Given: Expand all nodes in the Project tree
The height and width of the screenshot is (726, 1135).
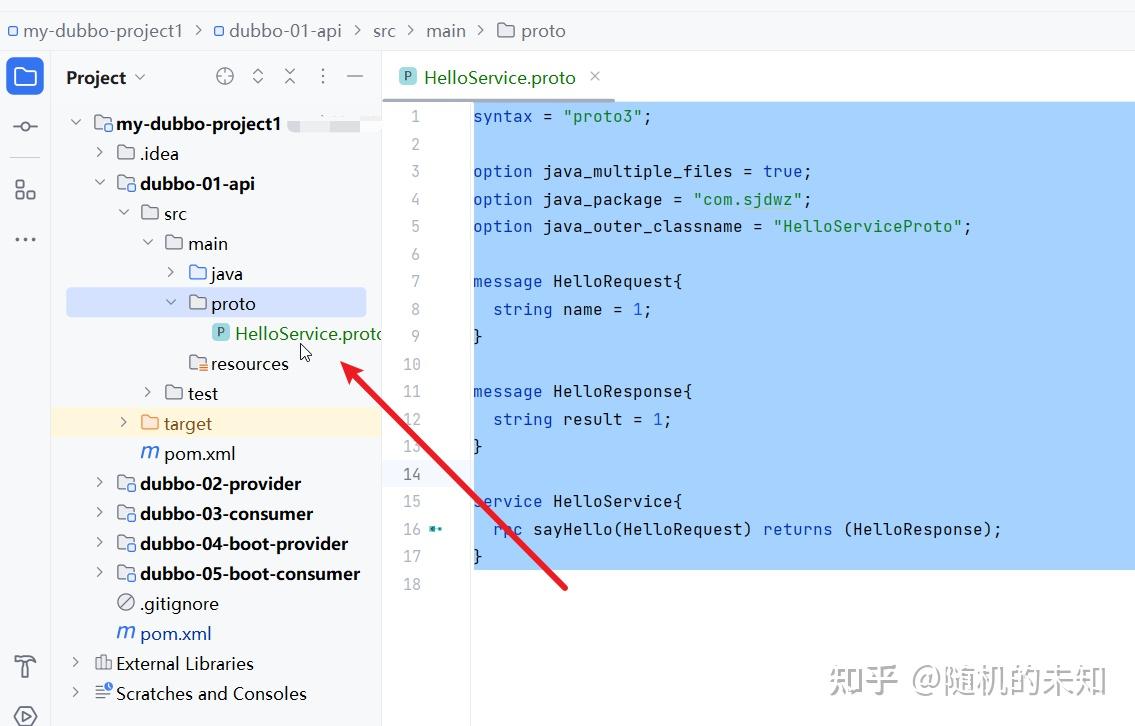Looking at the screenshot, I should tap(258, 75).
